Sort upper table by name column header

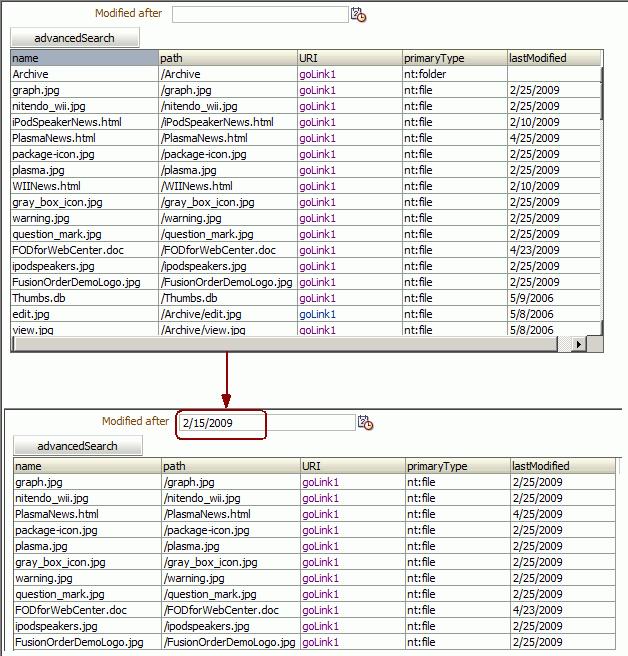coord(85,58)
